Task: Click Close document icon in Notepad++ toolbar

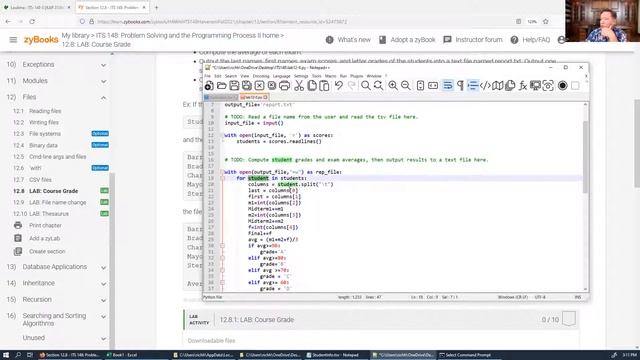Action: [x=259, y=85]
